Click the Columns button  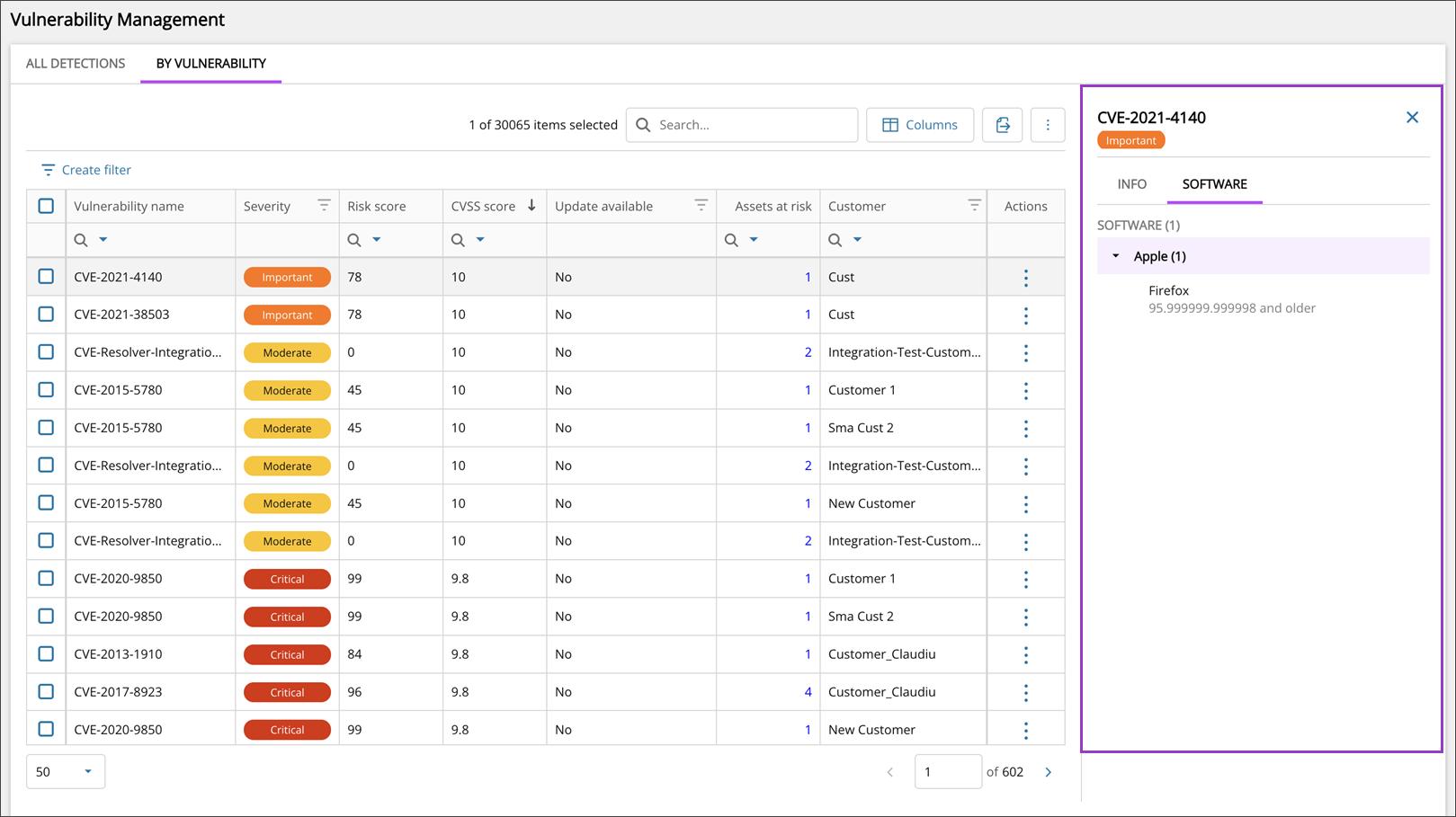click(x=919, y=125)
